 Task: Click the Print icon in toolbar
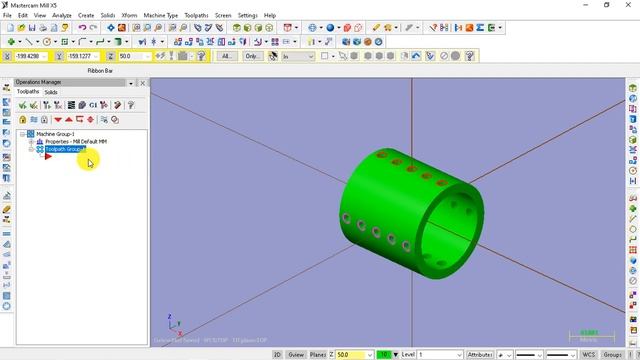click(x=43, y=28)
